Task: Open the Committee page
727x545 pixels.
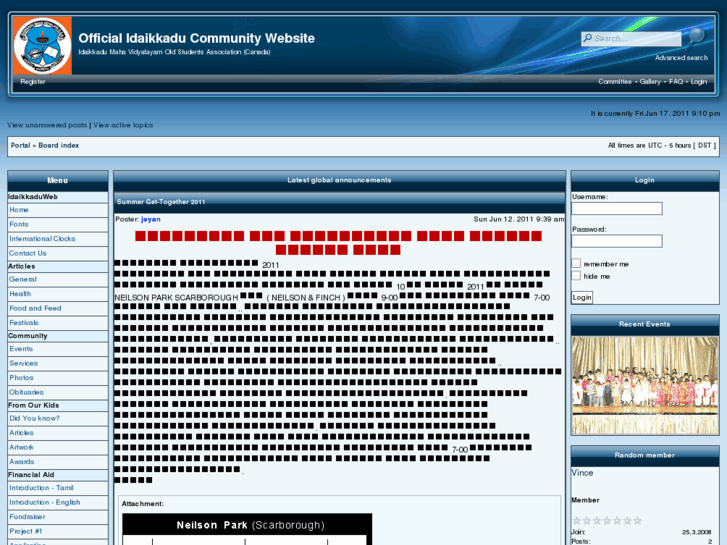Action: [x=615, y=82]
